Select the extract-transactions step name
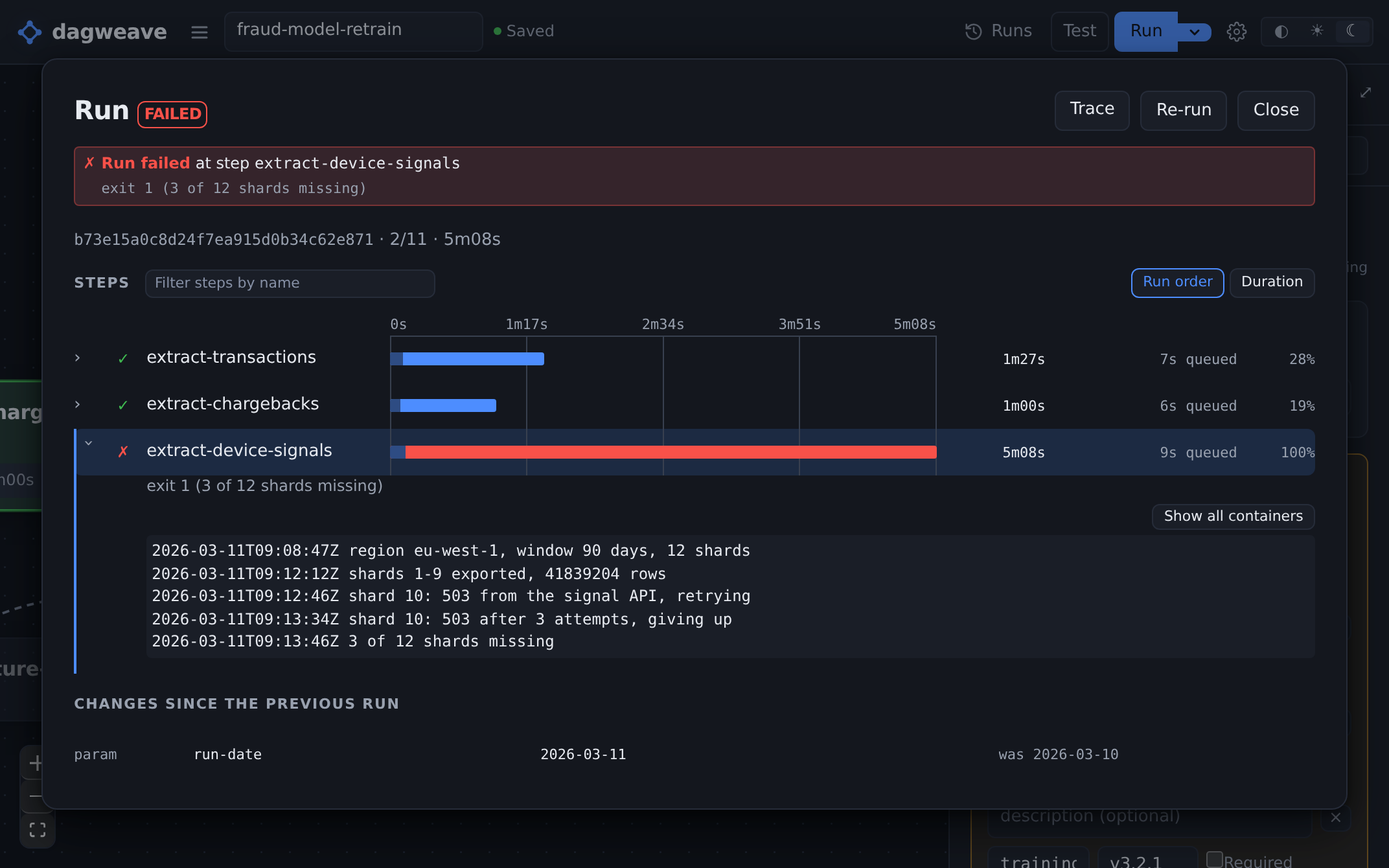This screenshot has width=1389, height=868. click(231, 358)
